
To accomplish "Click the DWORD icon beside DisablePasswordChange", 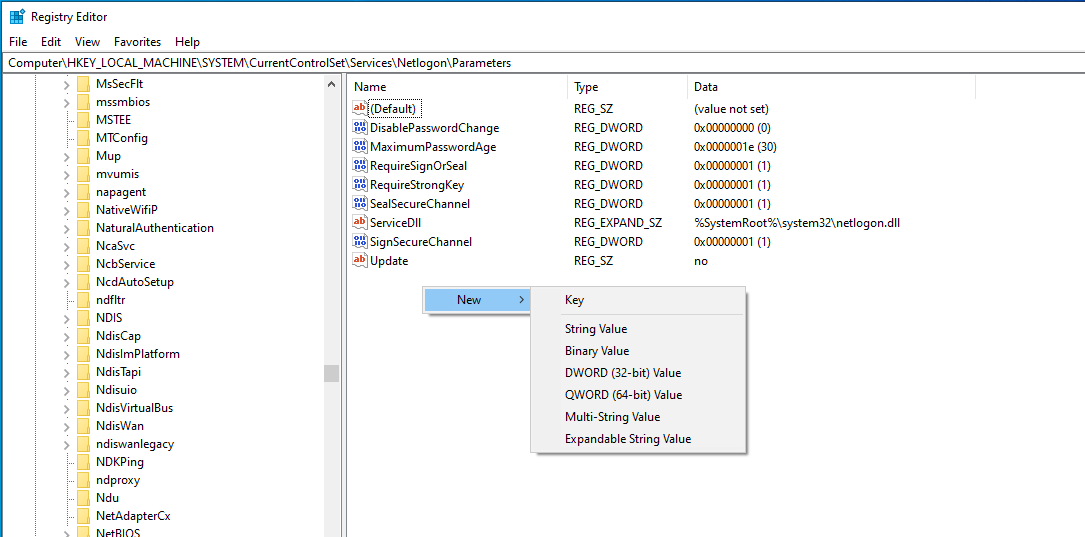I will coord(360,127).
